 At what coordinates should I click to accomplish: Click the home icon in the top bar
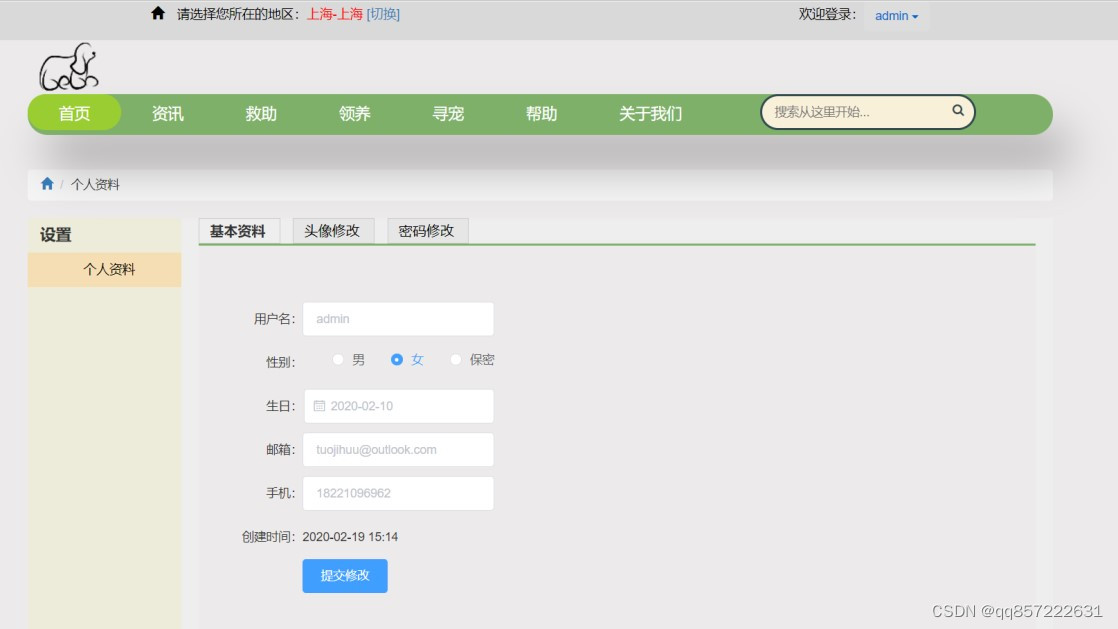click(158, 13)
